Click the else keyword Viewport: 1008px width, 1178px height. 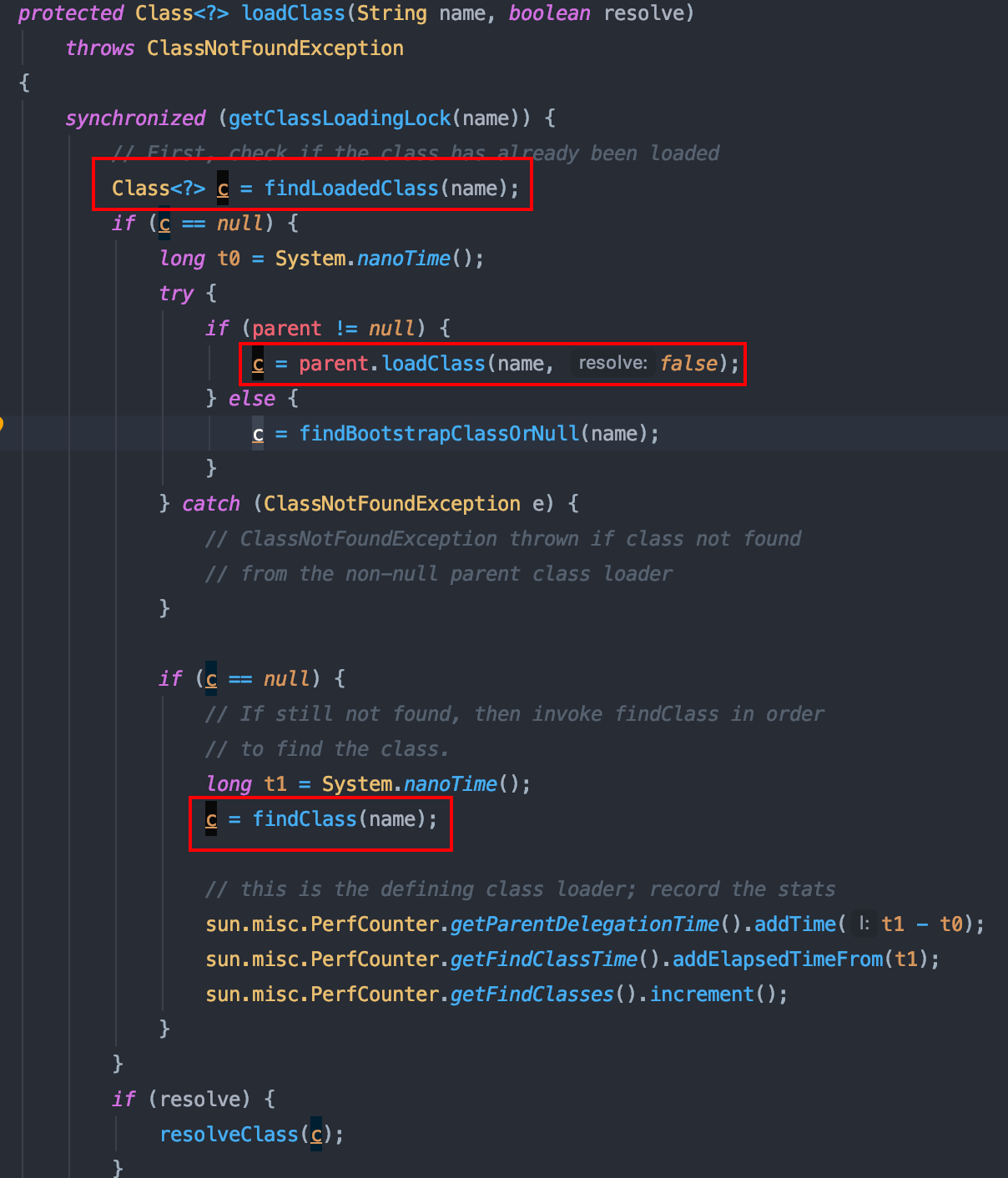tap(251, 399)
